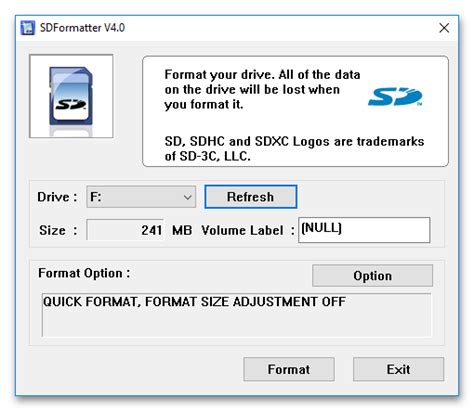474x411 pixels.
Task: Click the QUICK FORMAT option text box
Action: (x=237, y=315)
